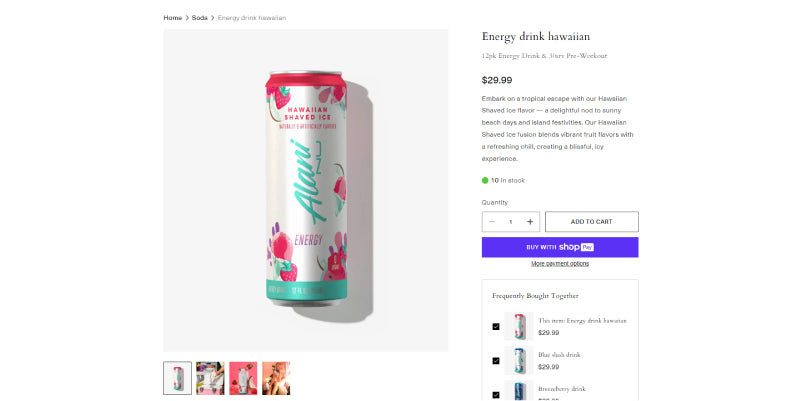Click the Energy drink hawaiian bundle item icon
Screen dimensions: 801x401
518,326
